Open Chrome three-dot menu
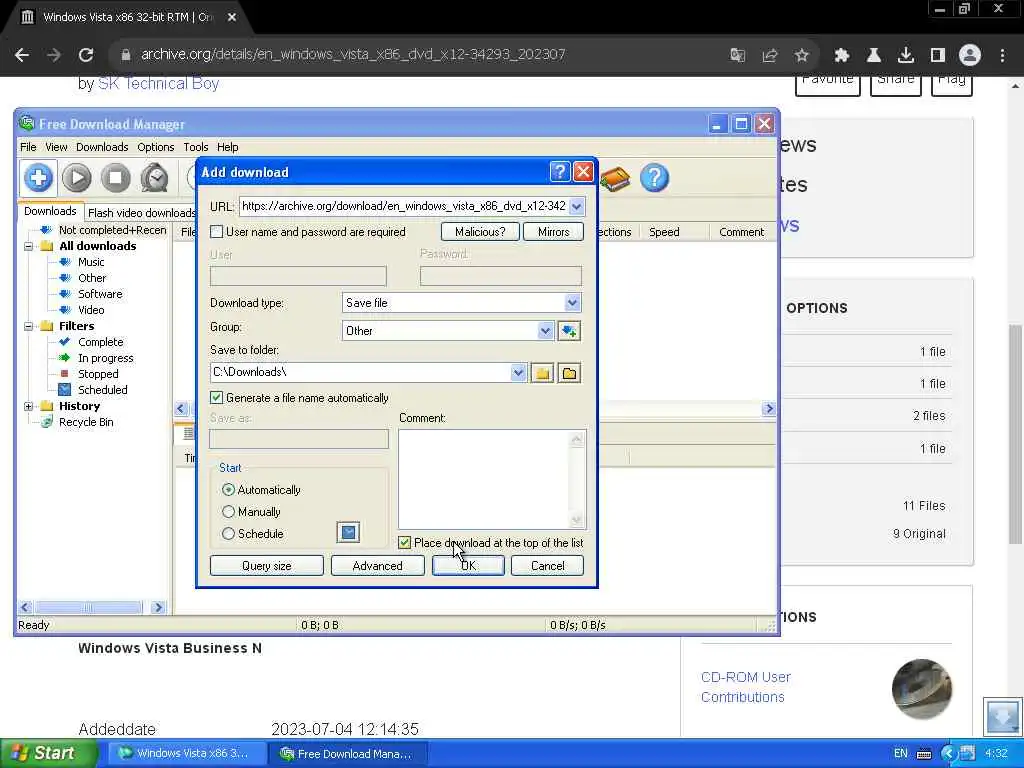Screen dimensions: 1024x768 point(1002,55)
